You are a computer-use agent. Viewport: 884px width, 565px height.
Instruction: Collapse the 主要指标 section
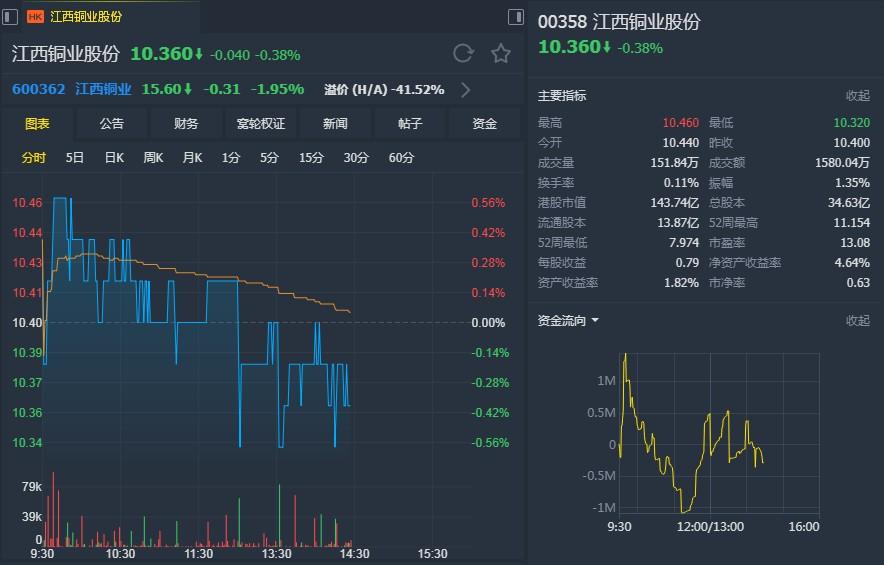click(857, 96)
